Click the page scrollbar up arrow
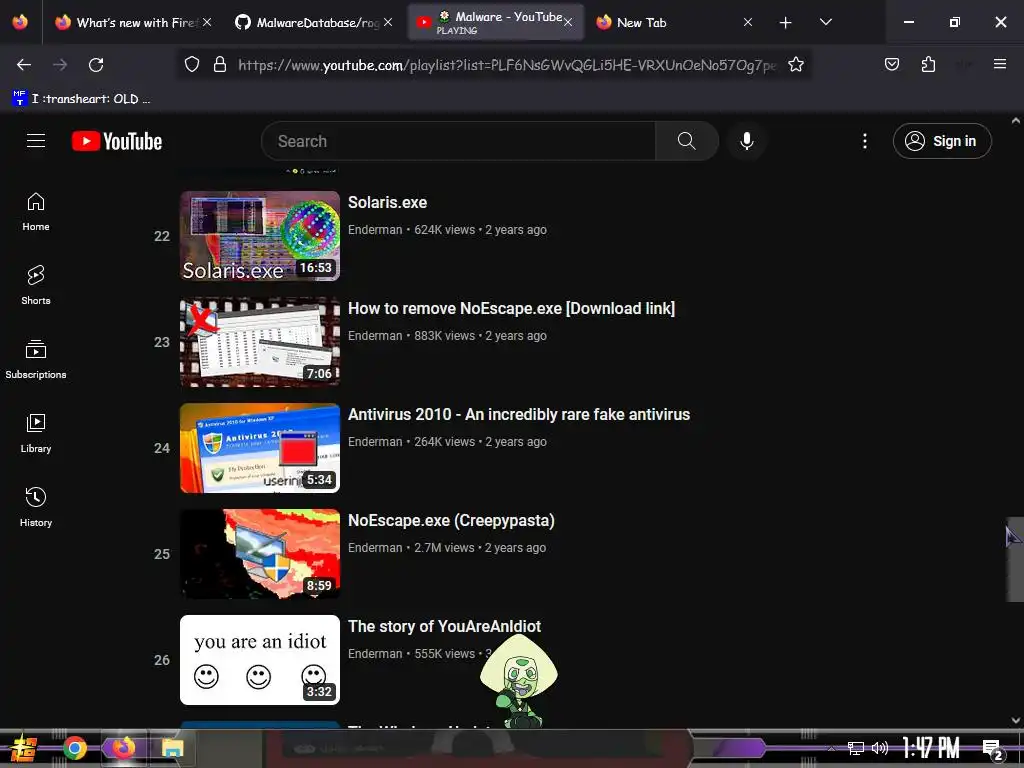Image resolution: width=1024 pixels, height=768 pixels. [1016, 121]
